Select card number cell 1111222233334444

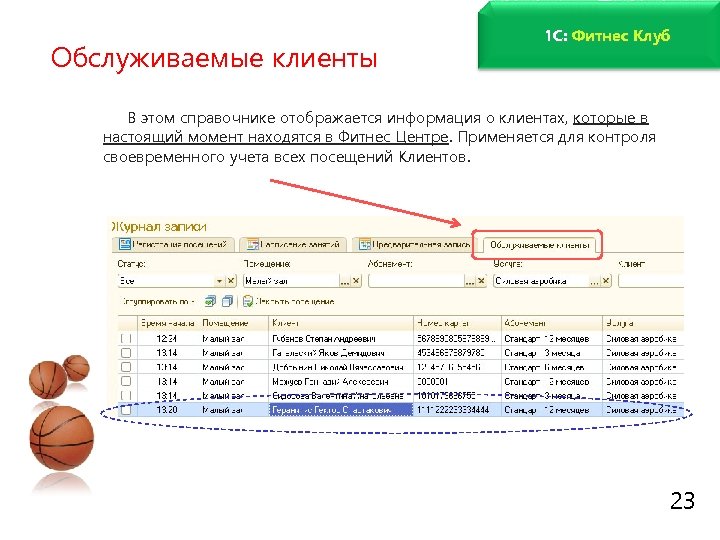coord(457,410)
